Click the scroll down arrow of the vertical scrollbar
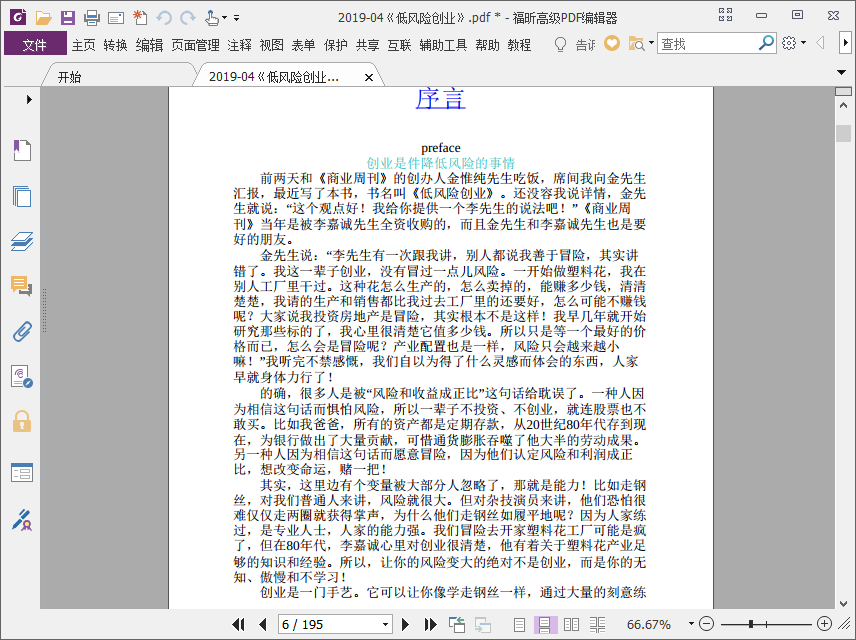This screenshot has width=856, height=640. click(843, 603)
